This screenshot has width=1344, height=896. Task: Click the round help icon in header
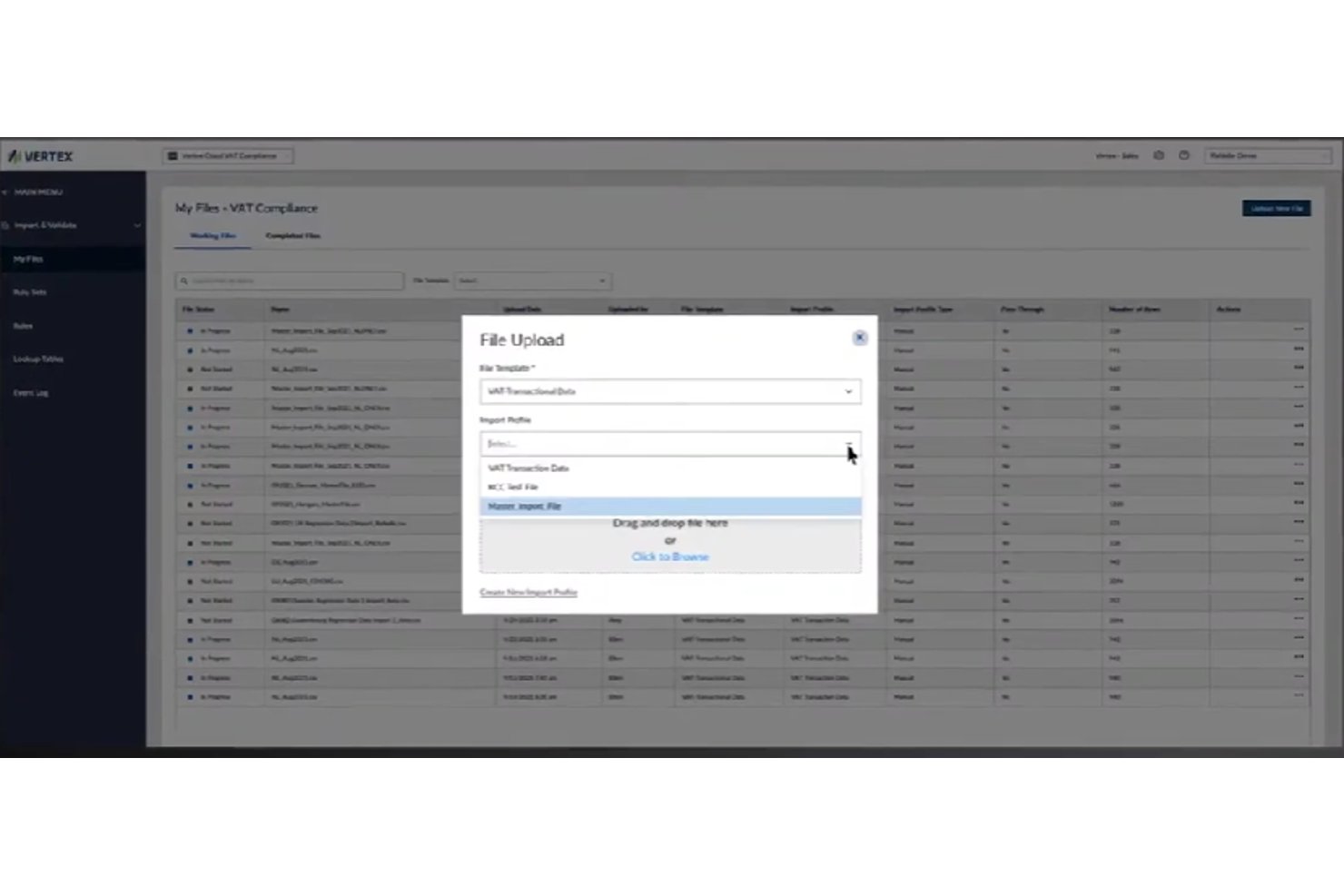(1184, 155)
